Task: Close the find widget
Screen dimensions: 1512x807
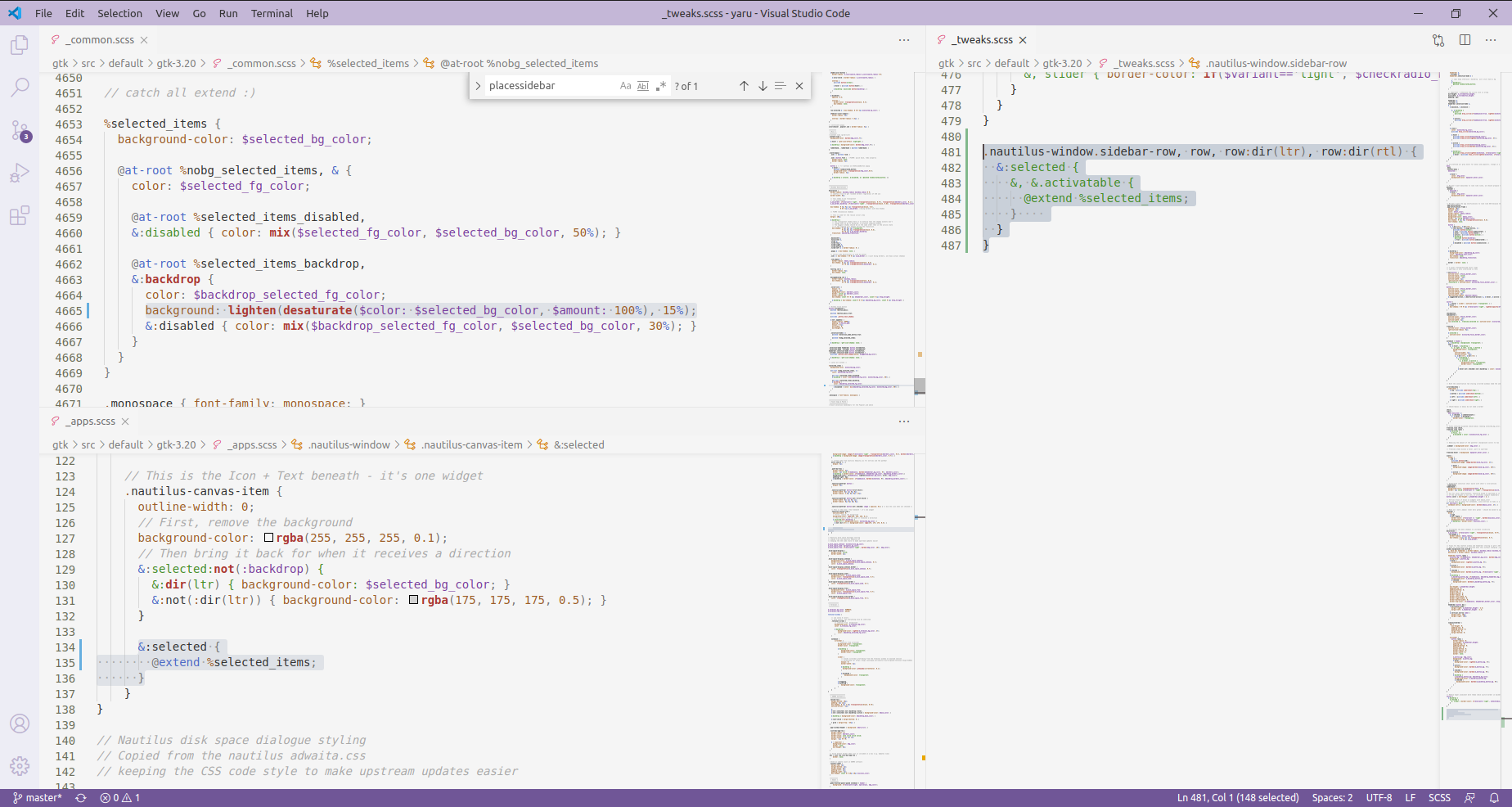Action: tap(799, 86)
